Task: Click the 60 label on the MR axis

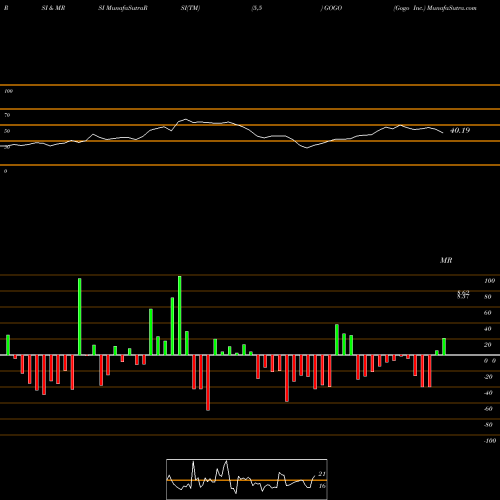Action: coord(487,313)
